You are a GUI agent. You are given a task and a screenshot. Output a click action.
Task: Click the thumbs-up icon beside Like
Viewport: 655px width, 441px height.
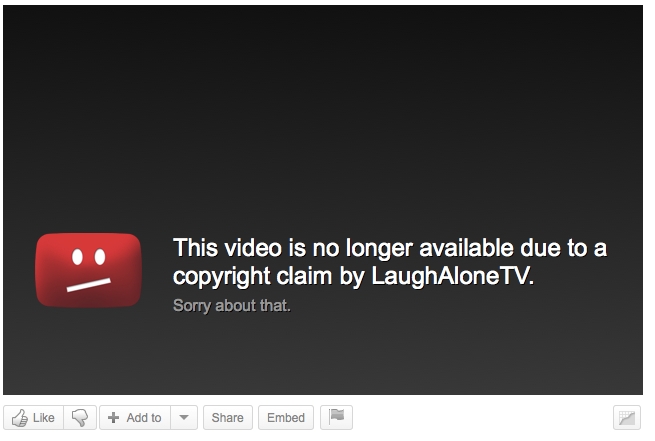(20, 418)
